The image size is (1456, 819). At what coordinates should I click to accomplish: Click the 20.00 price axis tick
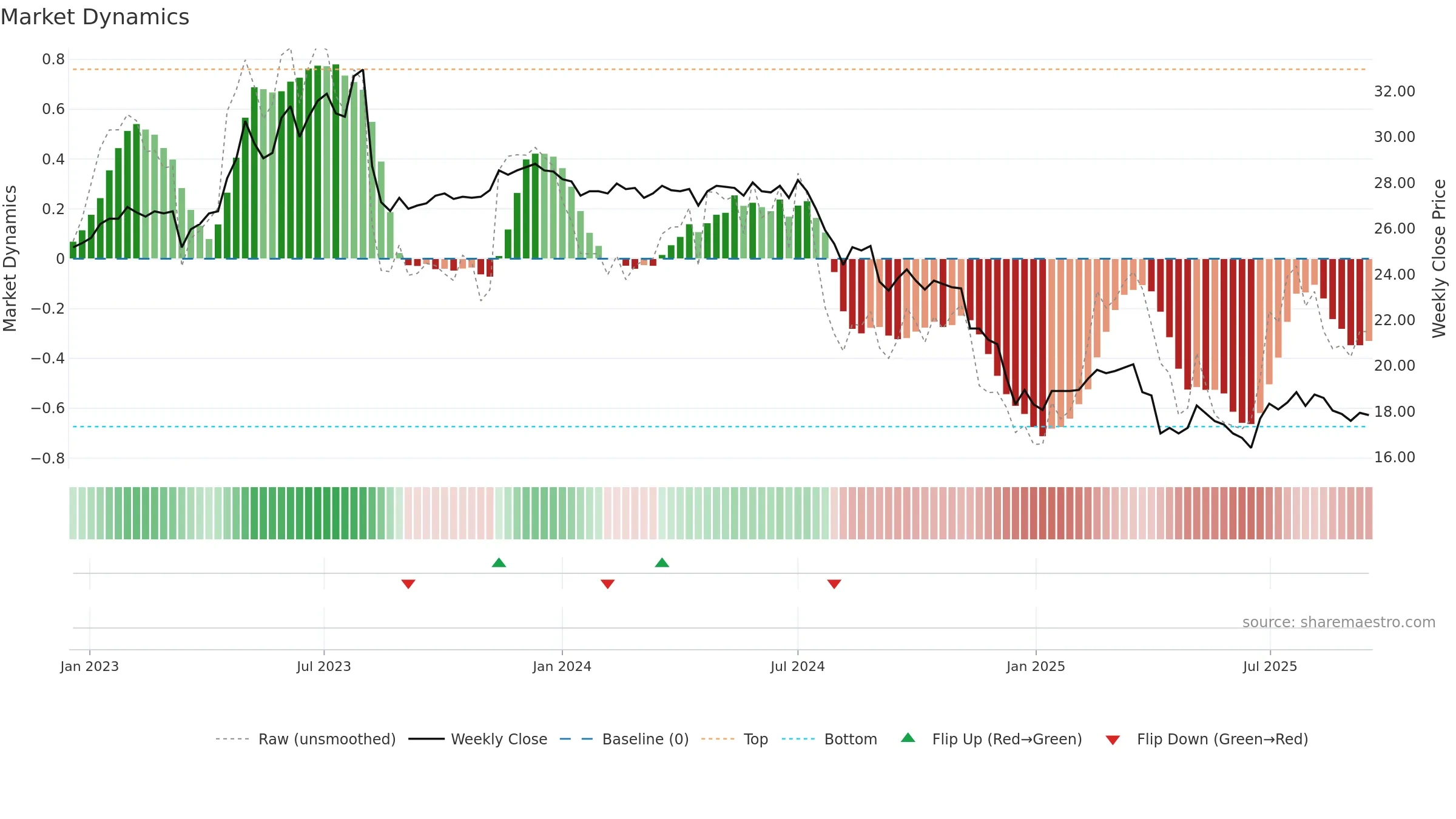tap(1395, 366)
